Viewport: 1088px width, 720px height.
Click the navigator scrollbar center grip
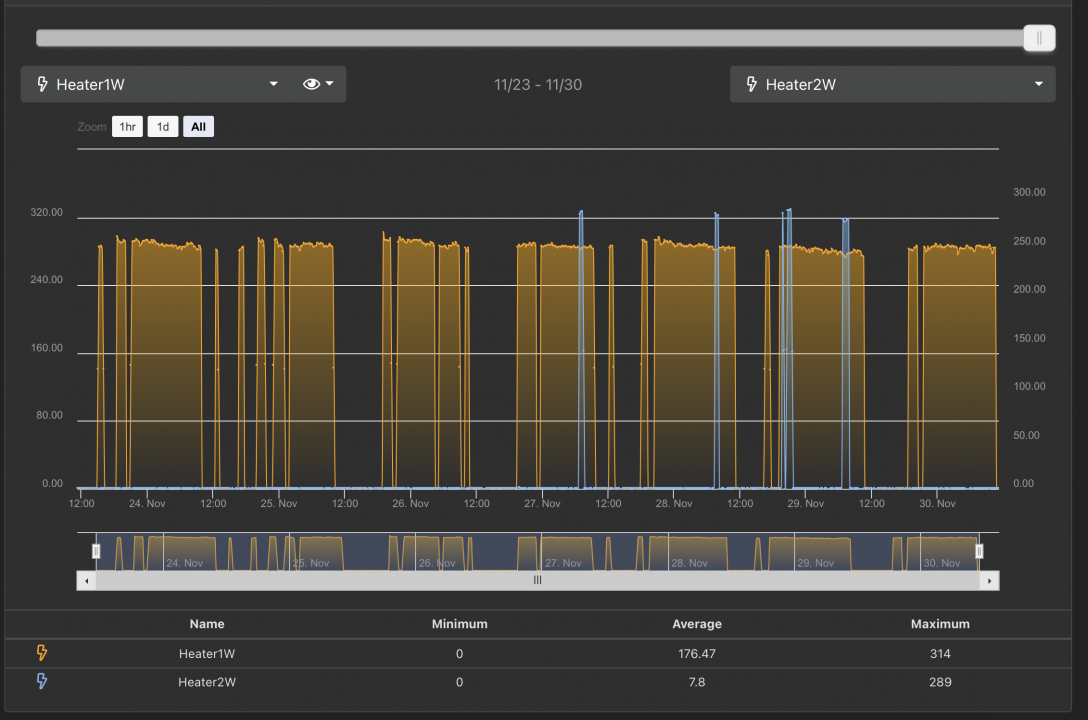click(537, 580)
